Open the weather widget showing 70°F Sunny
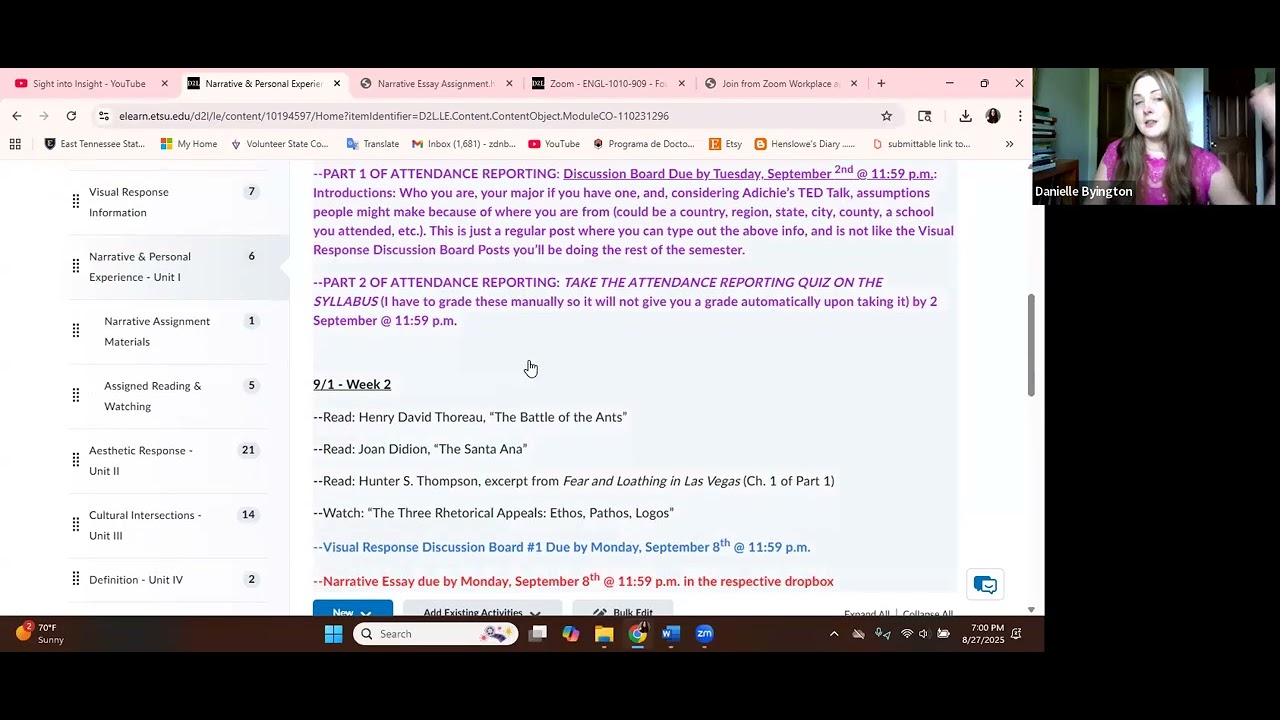 (x=40, y=634)
